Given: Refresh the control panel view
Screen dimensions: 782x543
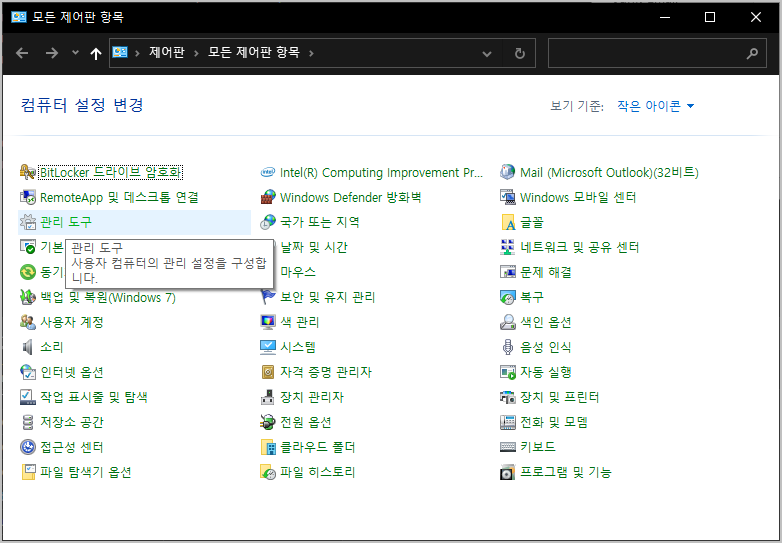Looking at the screenshot, I should [519, 53].
